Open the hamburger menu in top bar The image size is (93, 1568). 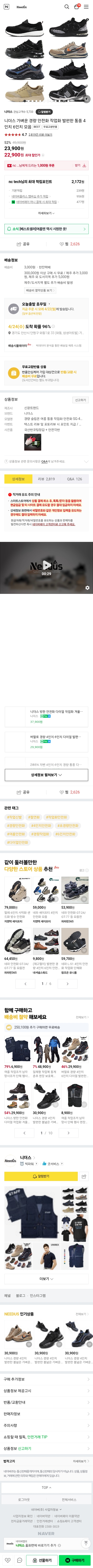(87, 7)
